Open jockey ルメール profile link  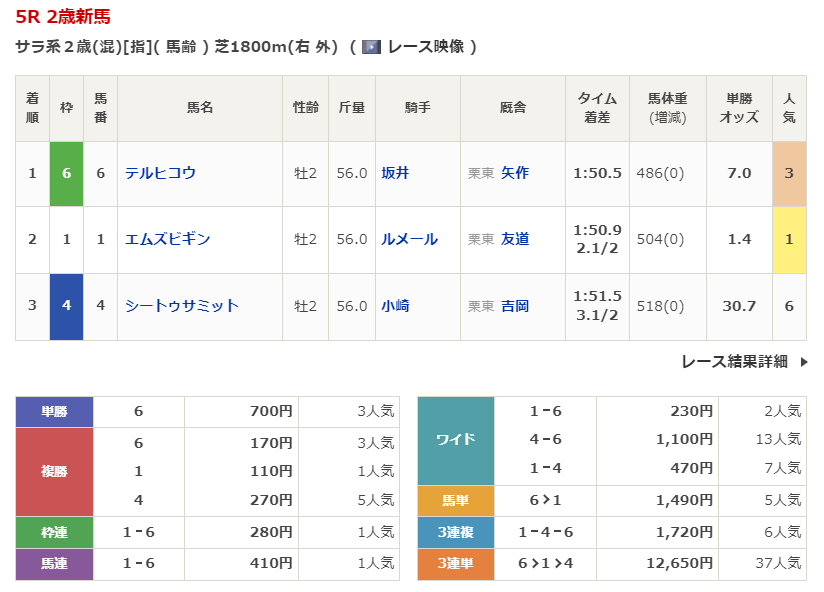pyautogui.click(x=409, y=239)
